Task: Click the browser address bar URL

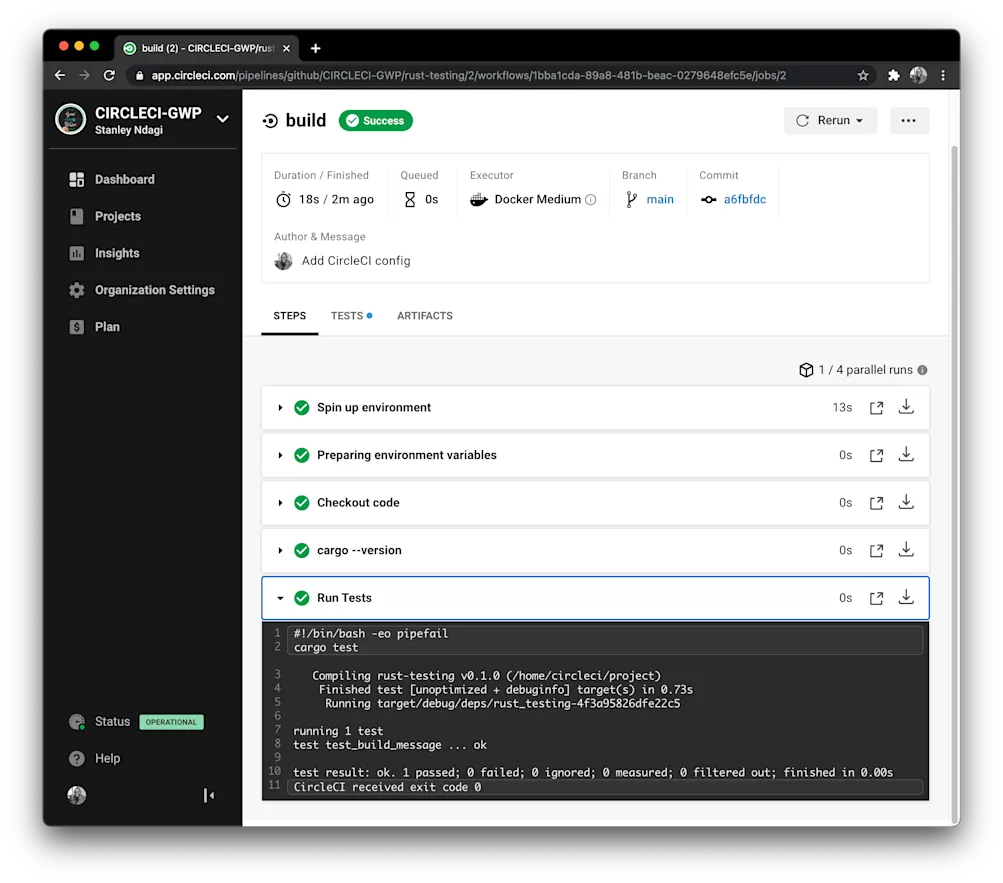Action: point(468,76)
